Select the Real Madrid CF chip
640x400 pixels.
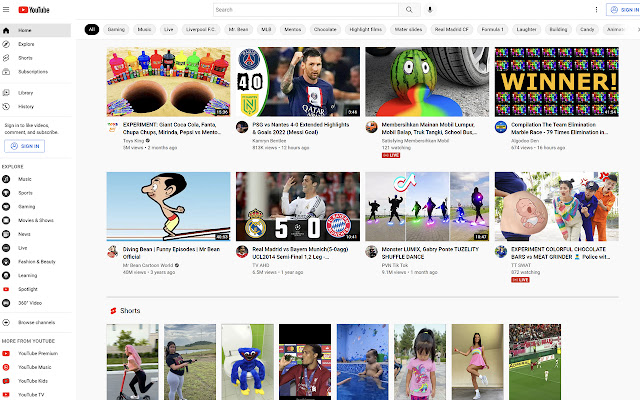451,29
